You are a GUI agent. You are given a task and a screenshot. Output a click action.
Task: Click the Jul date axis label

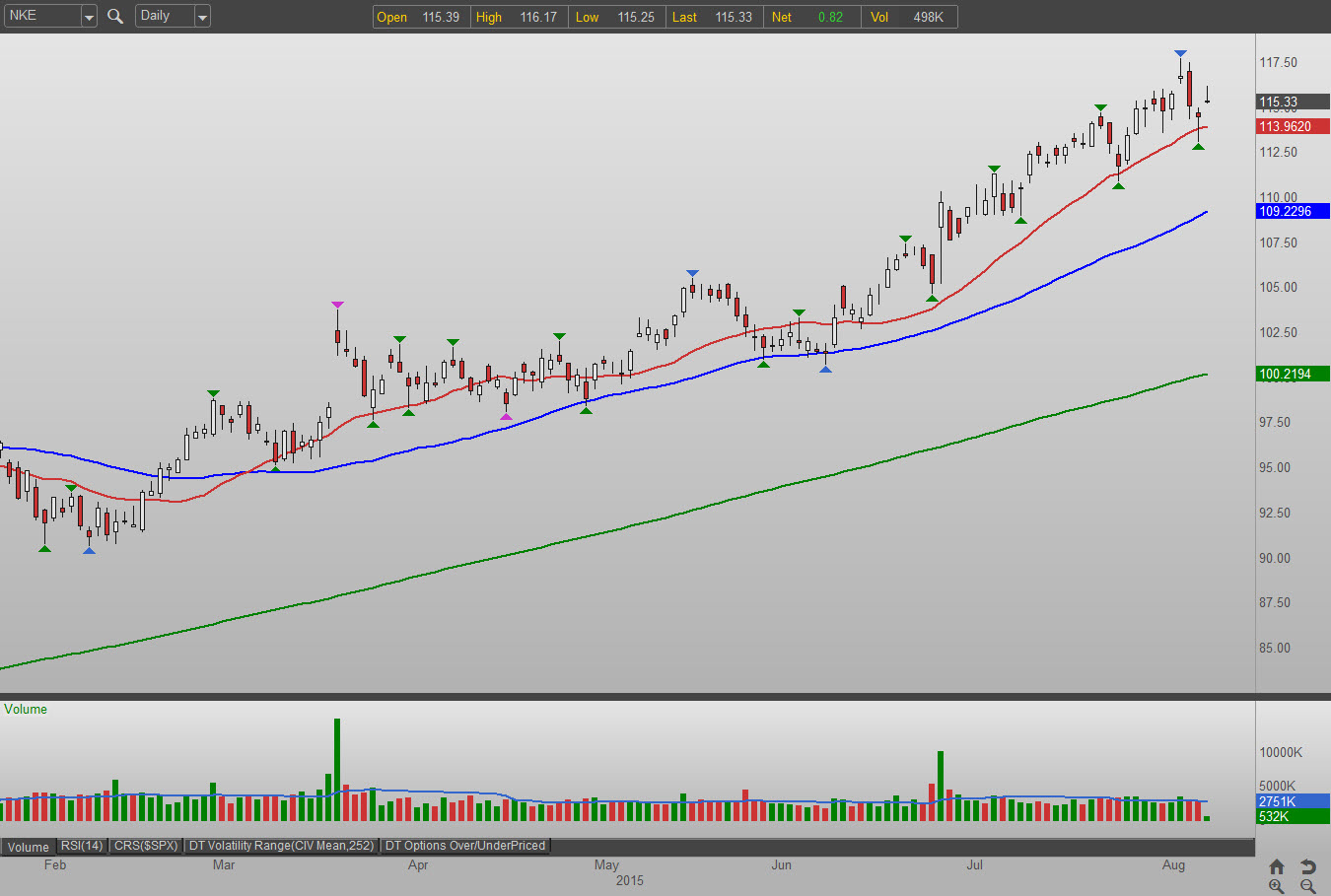click(974, 864)
